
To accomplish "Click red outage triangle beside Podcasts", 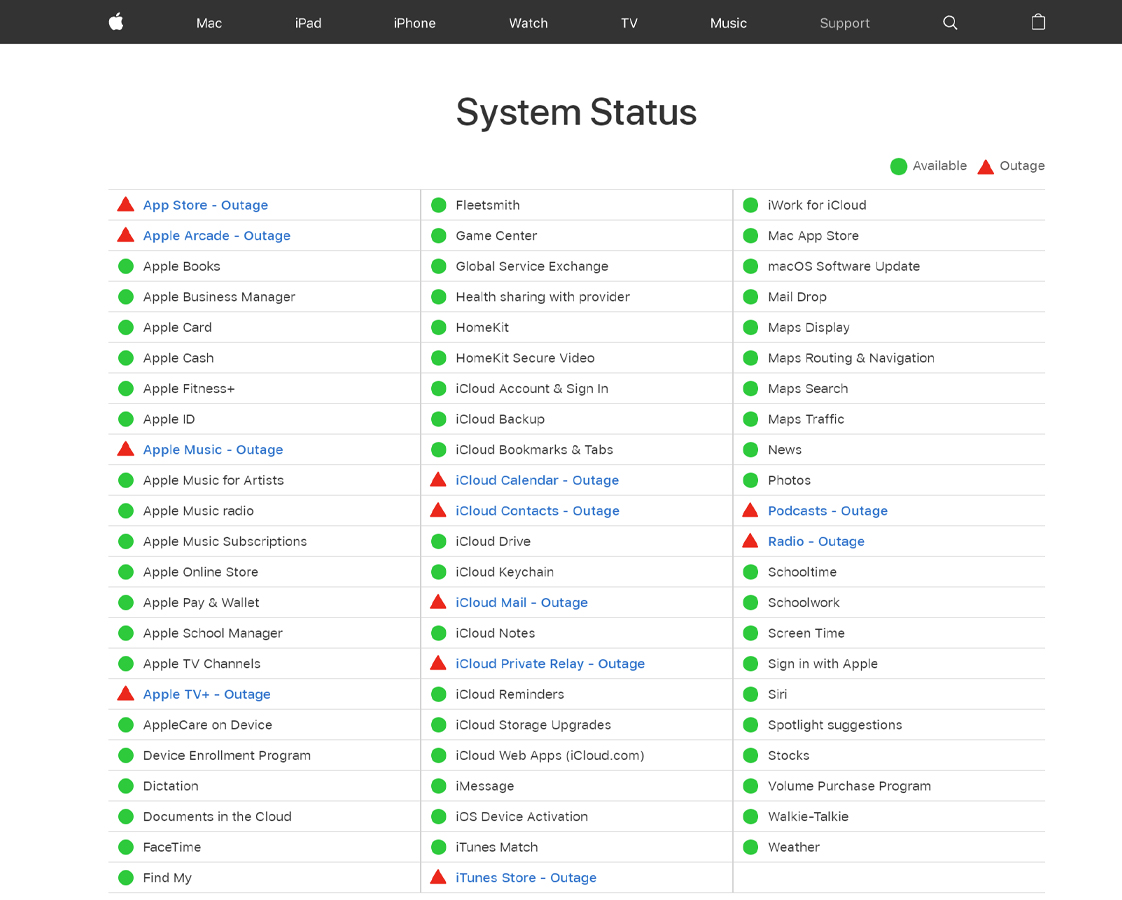I will coord(751,510).
